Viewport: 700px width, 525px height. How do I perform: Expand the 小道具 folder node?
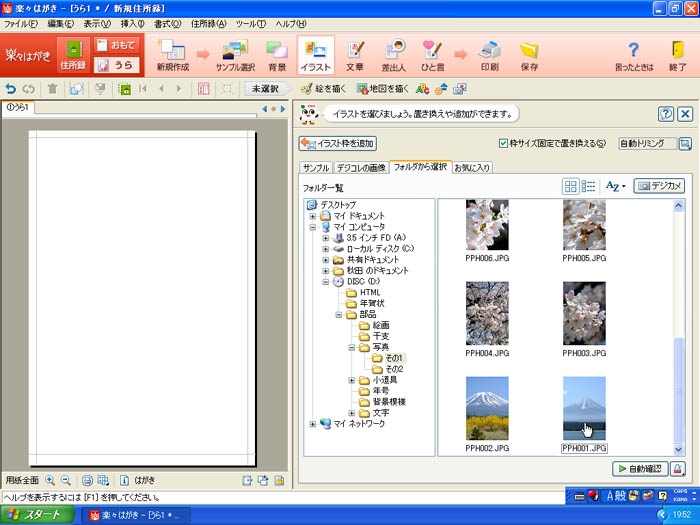(x=352, y=380)
